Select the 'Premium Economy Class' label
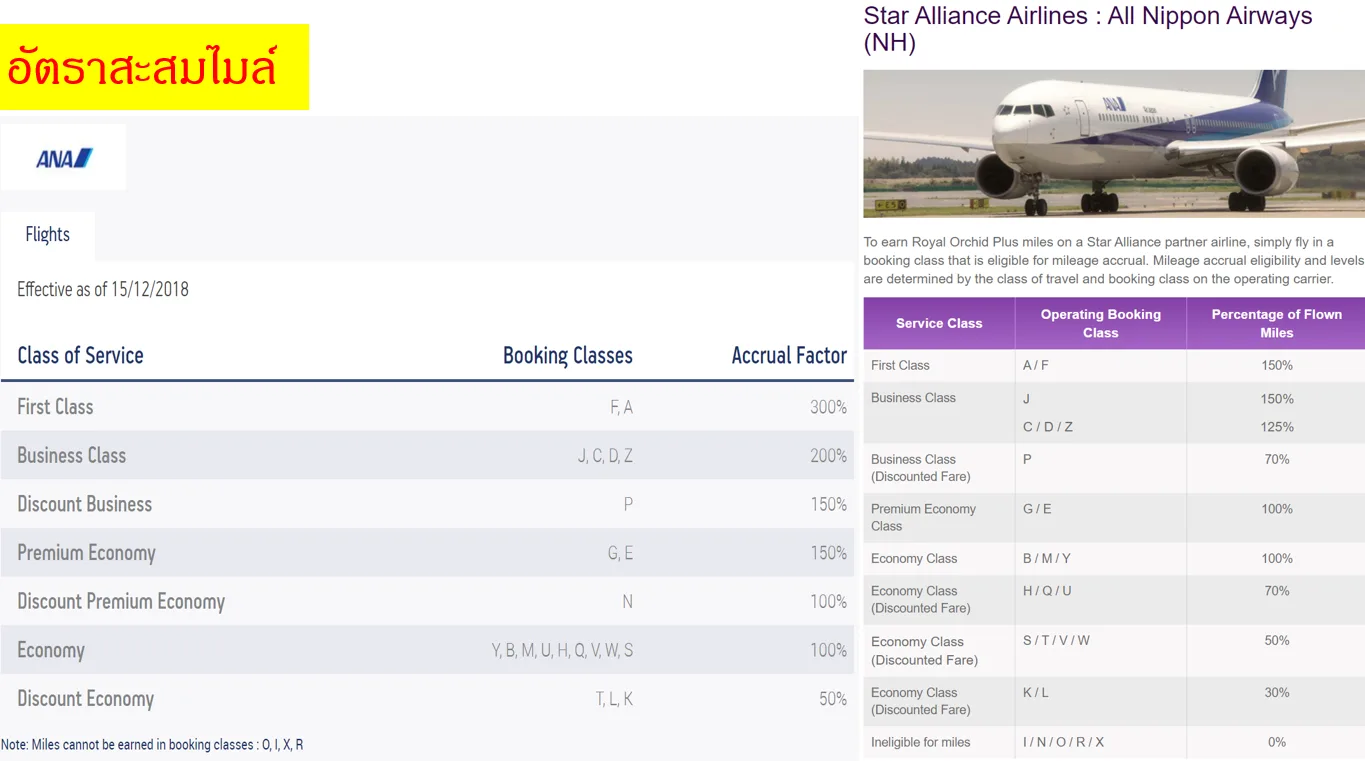Image resolution: width=1365 pixels, height=761 pixels. click(x=923, y=517)
